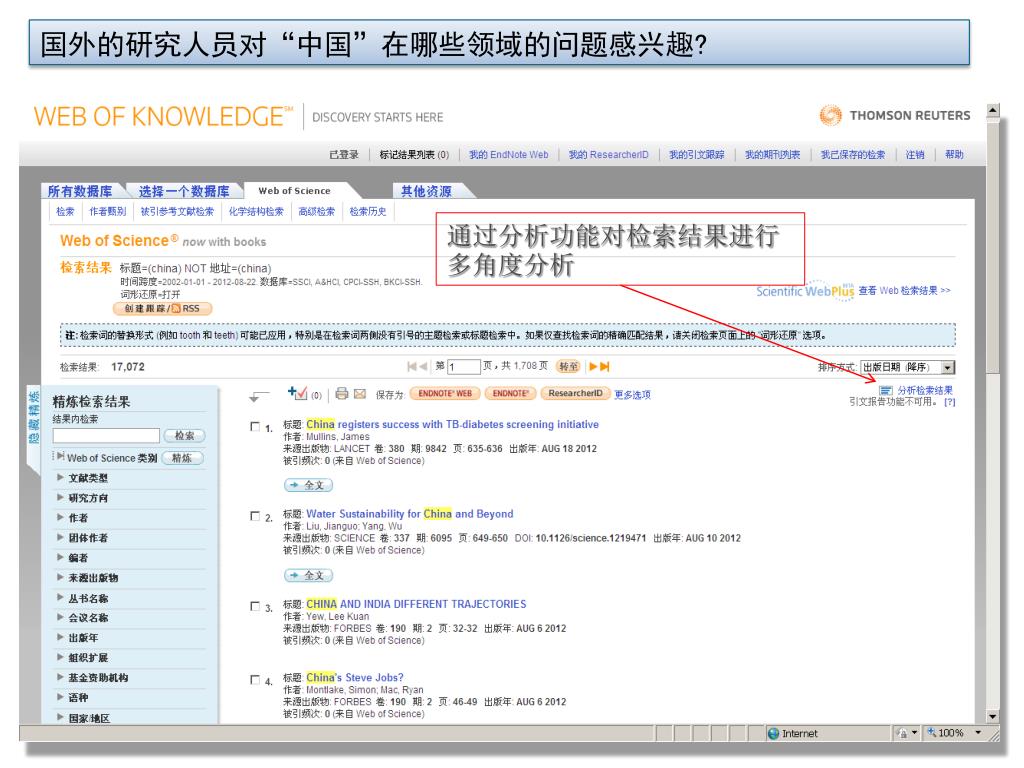Click the page number input field
Screen dimensions: 1024x768
click(x=464, y=367)
